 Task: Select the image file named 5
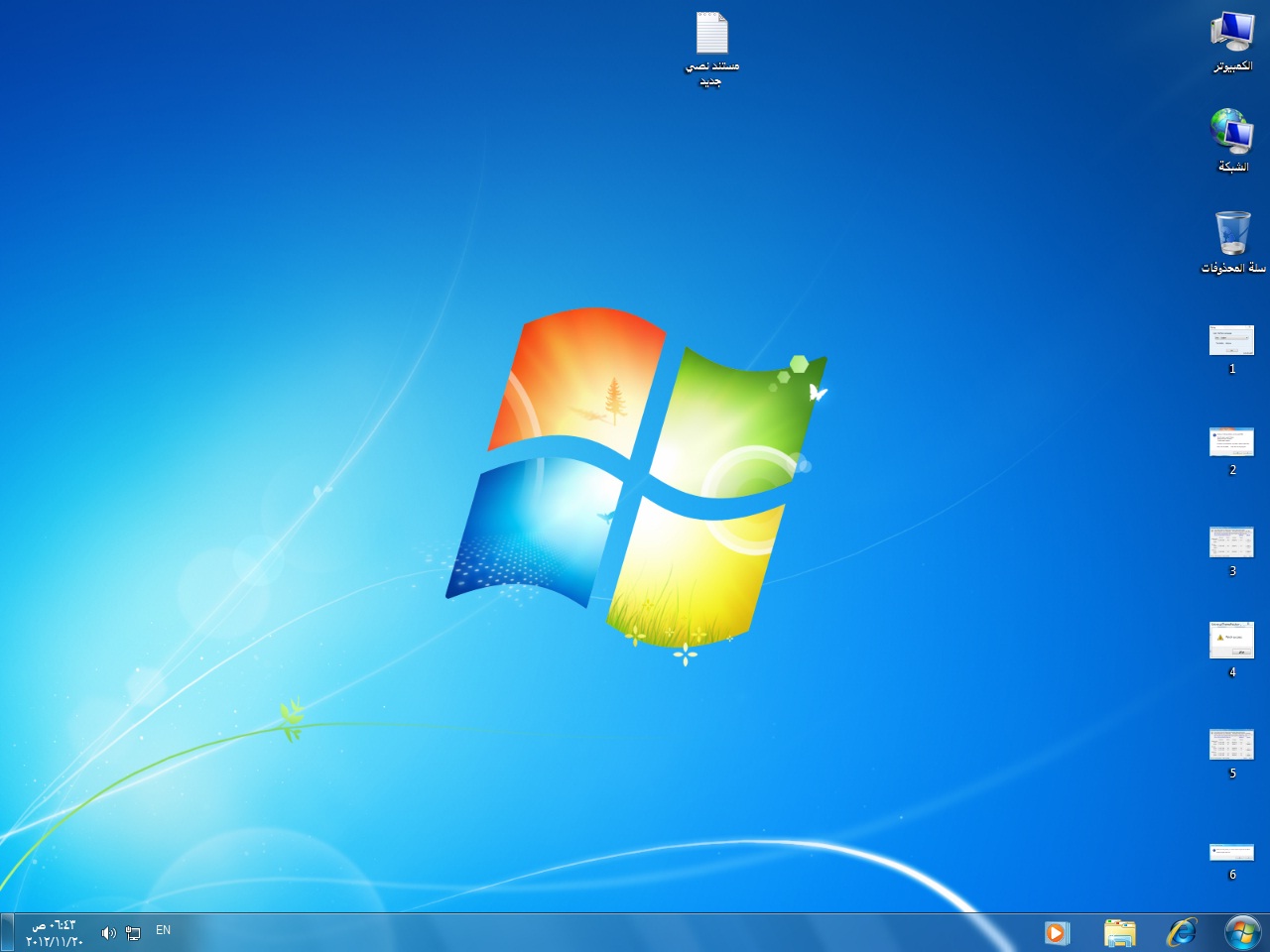[1232, 744]
